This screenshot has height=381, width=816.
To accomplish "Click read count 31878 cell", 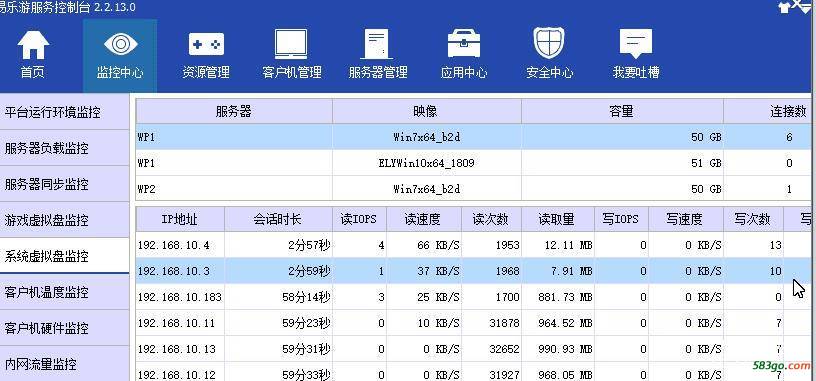I will click(x=491, y=323).
